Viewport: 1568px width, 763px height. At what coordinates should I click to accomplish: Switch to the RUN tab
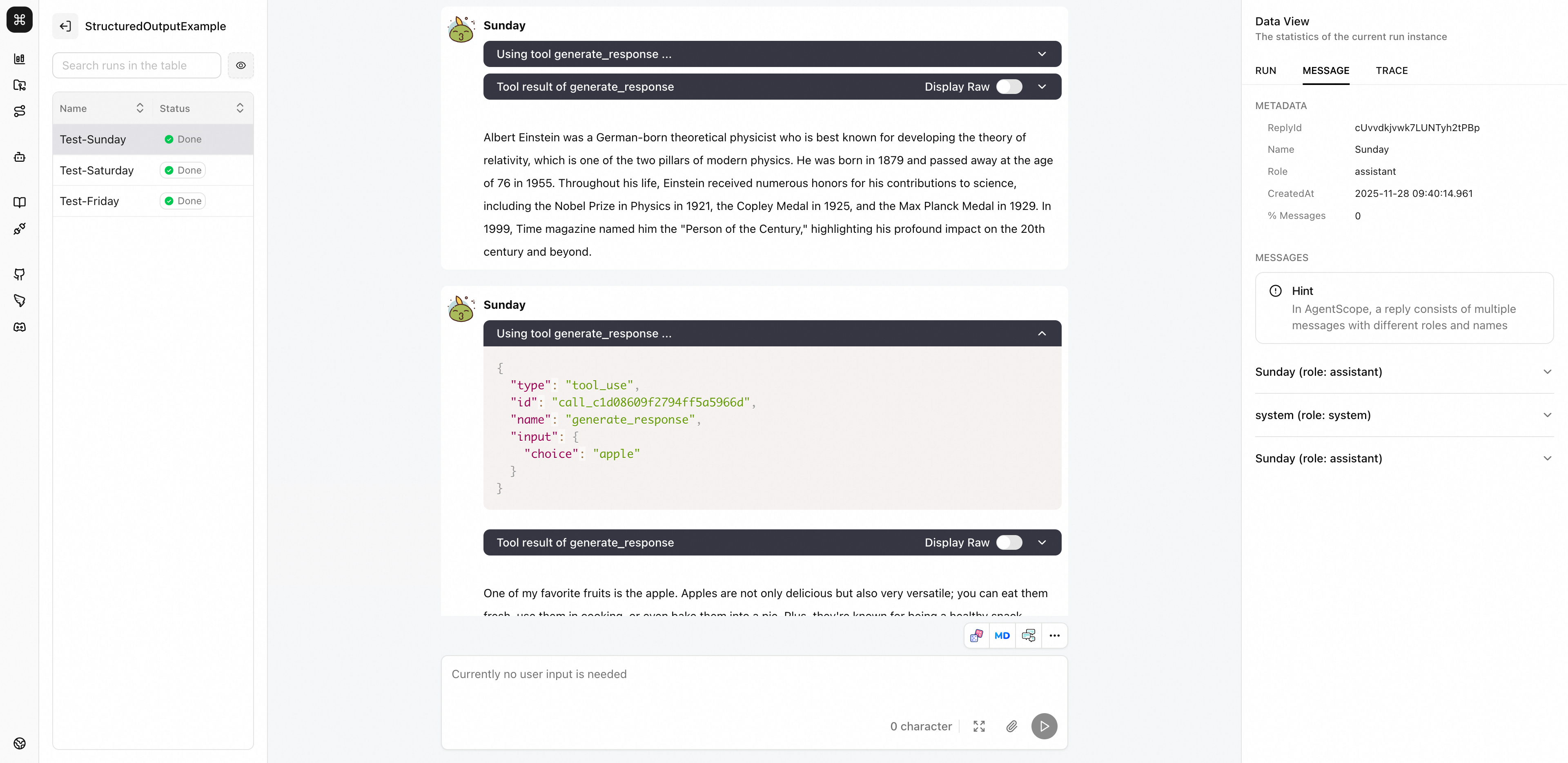point(1265,71)
